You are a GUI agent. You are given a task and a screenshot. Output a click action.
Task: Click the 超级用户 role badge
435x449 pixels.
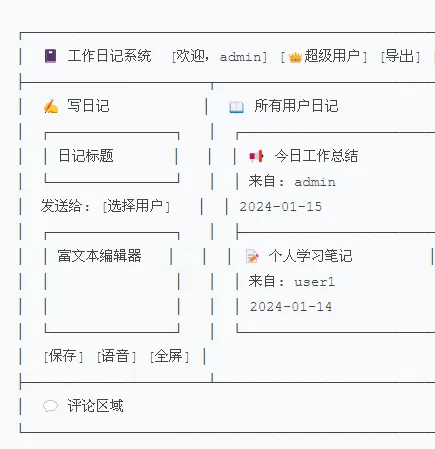click(x=324, y=56)
